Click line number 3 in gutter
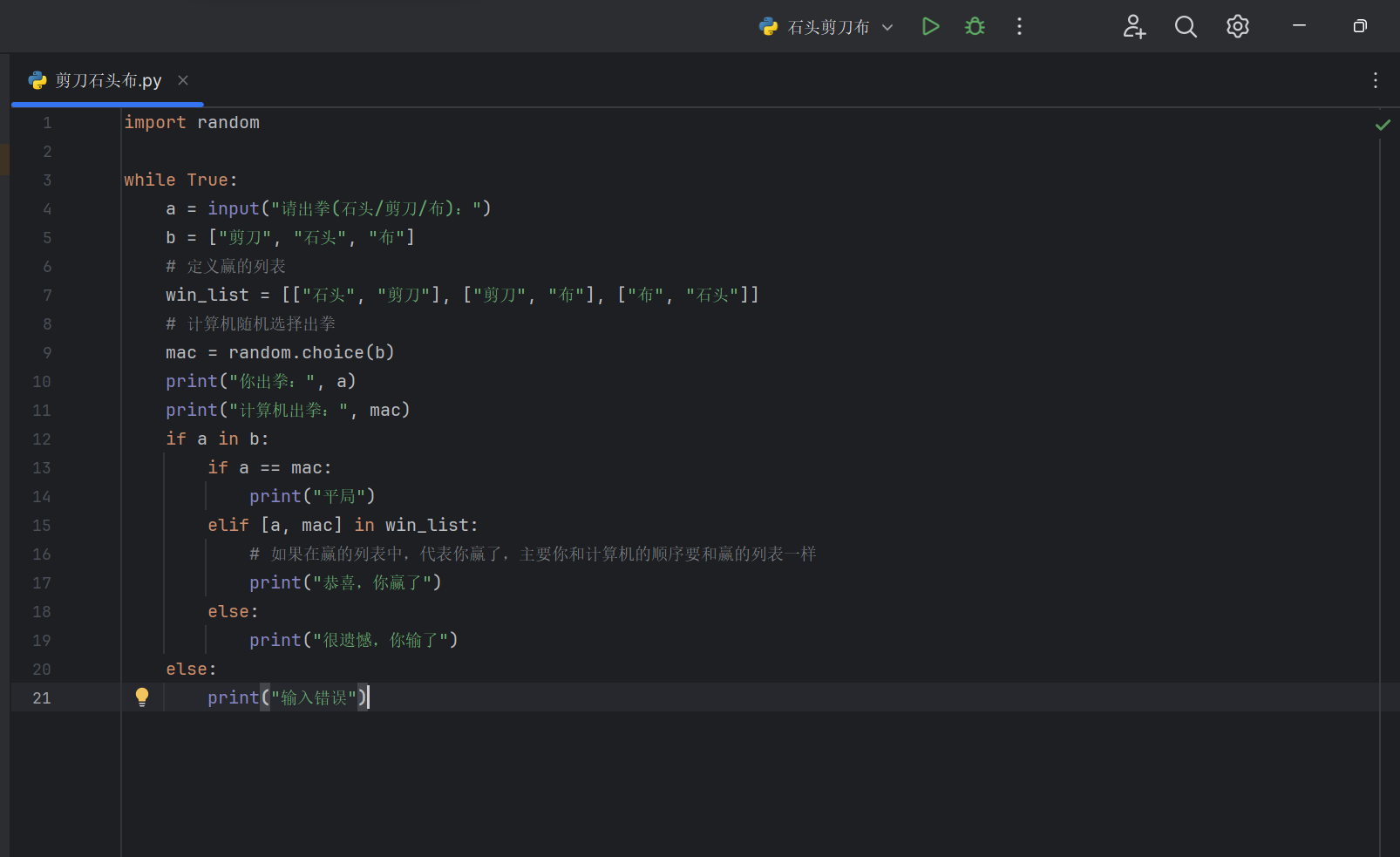The image size is (1400, 857). tap(47, 180)
